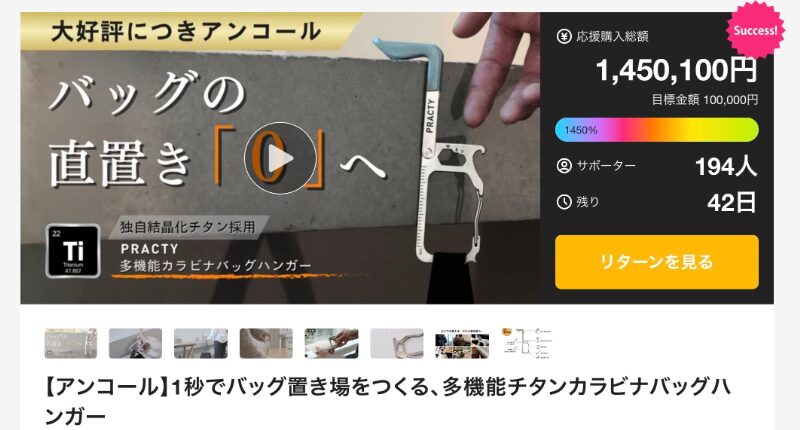This screenshot has height=430, width=800.
Task: Select the fifth thumbnail showing hands holding tool
Action: coord(331,343)
